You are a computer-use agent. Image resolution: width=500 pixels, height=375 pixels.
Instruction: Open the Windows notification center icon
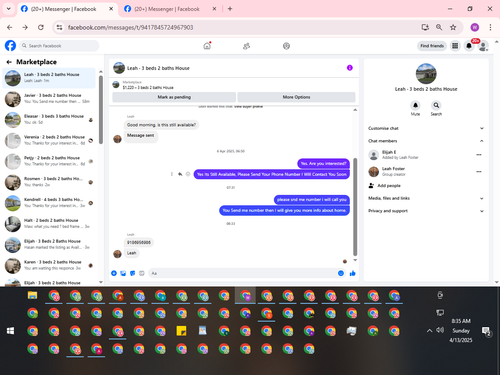[486, 331]
